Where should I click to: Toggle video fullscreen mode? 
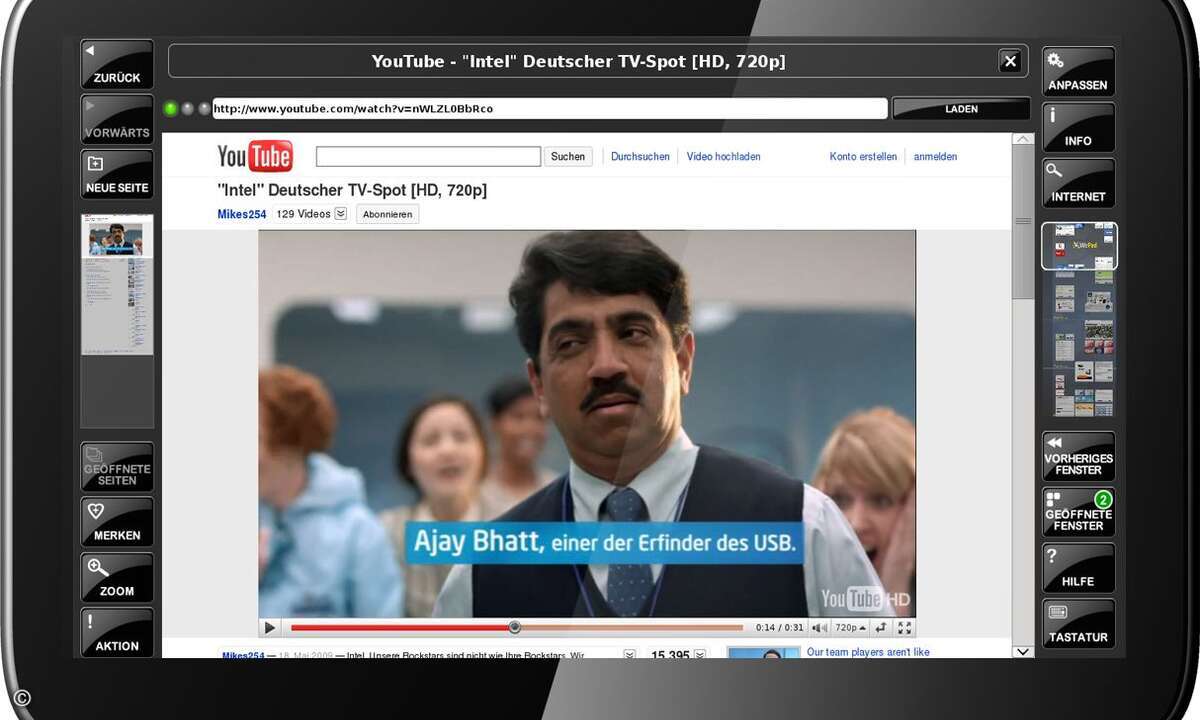tap(904, 628)
